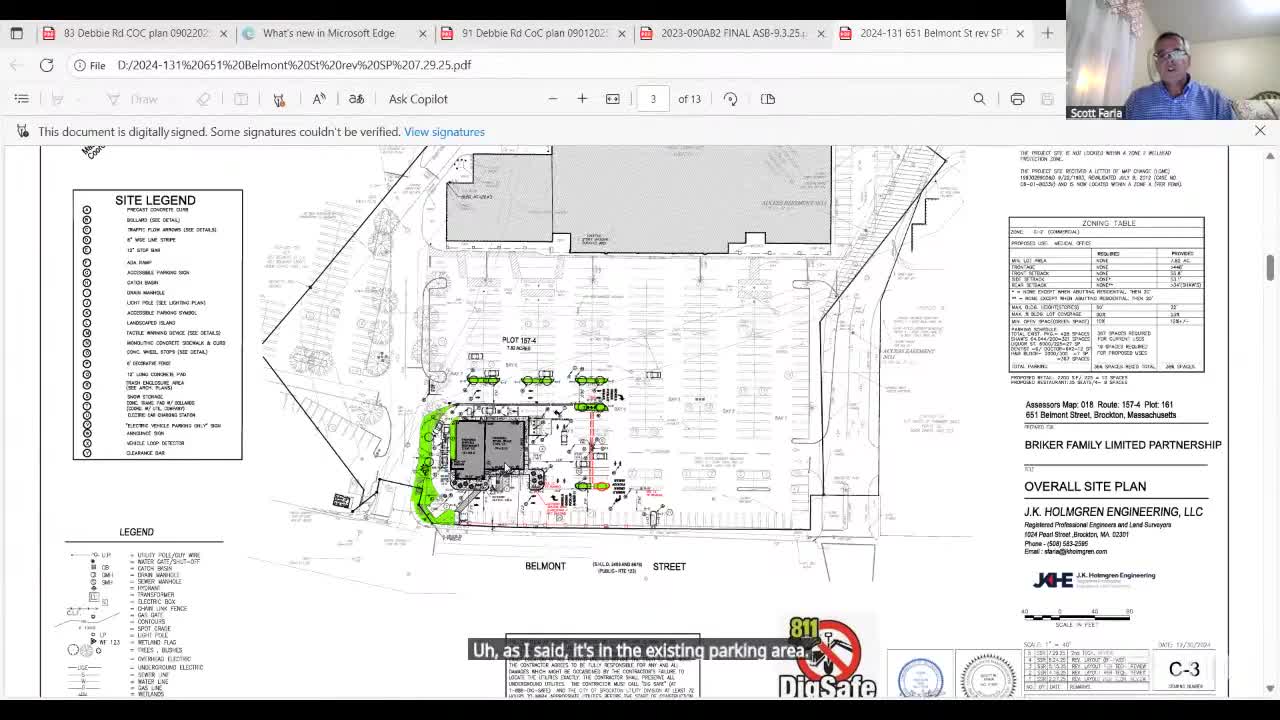Edit the current page number field
The image size is (1280, 720).
[653, 99]
